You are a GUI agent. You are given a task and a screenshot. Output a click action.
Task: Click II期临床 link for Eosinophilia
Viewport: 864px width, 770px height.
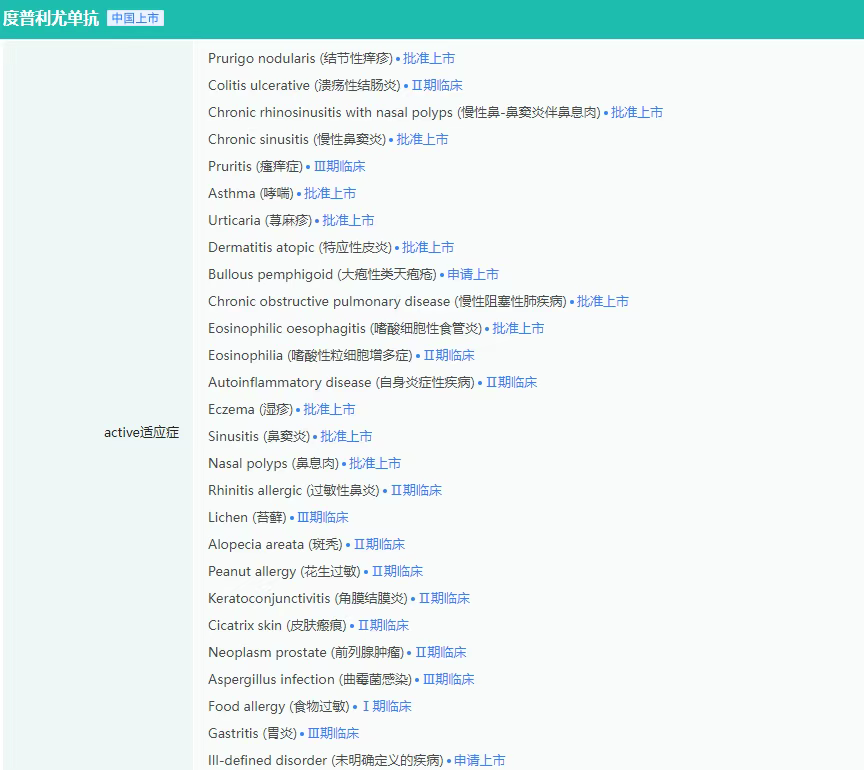tap(449, 355)
